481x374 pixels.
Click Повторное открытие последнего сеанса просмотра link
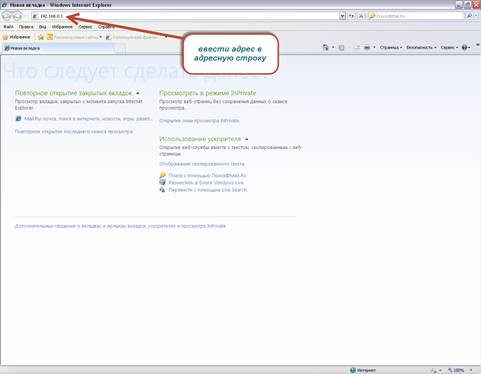coord(74,132)
